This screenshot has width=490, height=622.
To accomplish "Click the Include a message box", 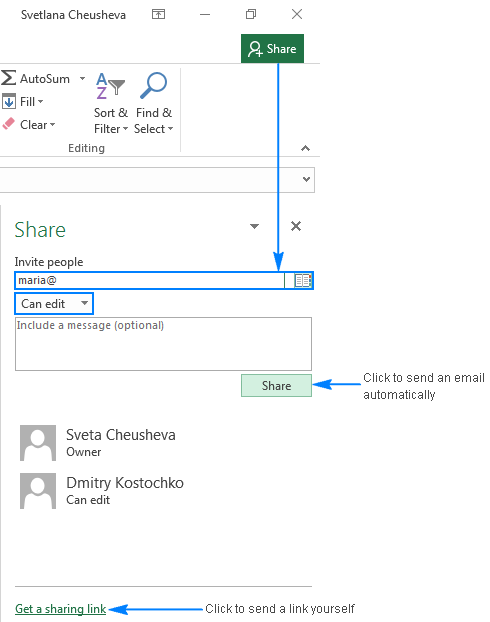I will [x=163, y=344].
